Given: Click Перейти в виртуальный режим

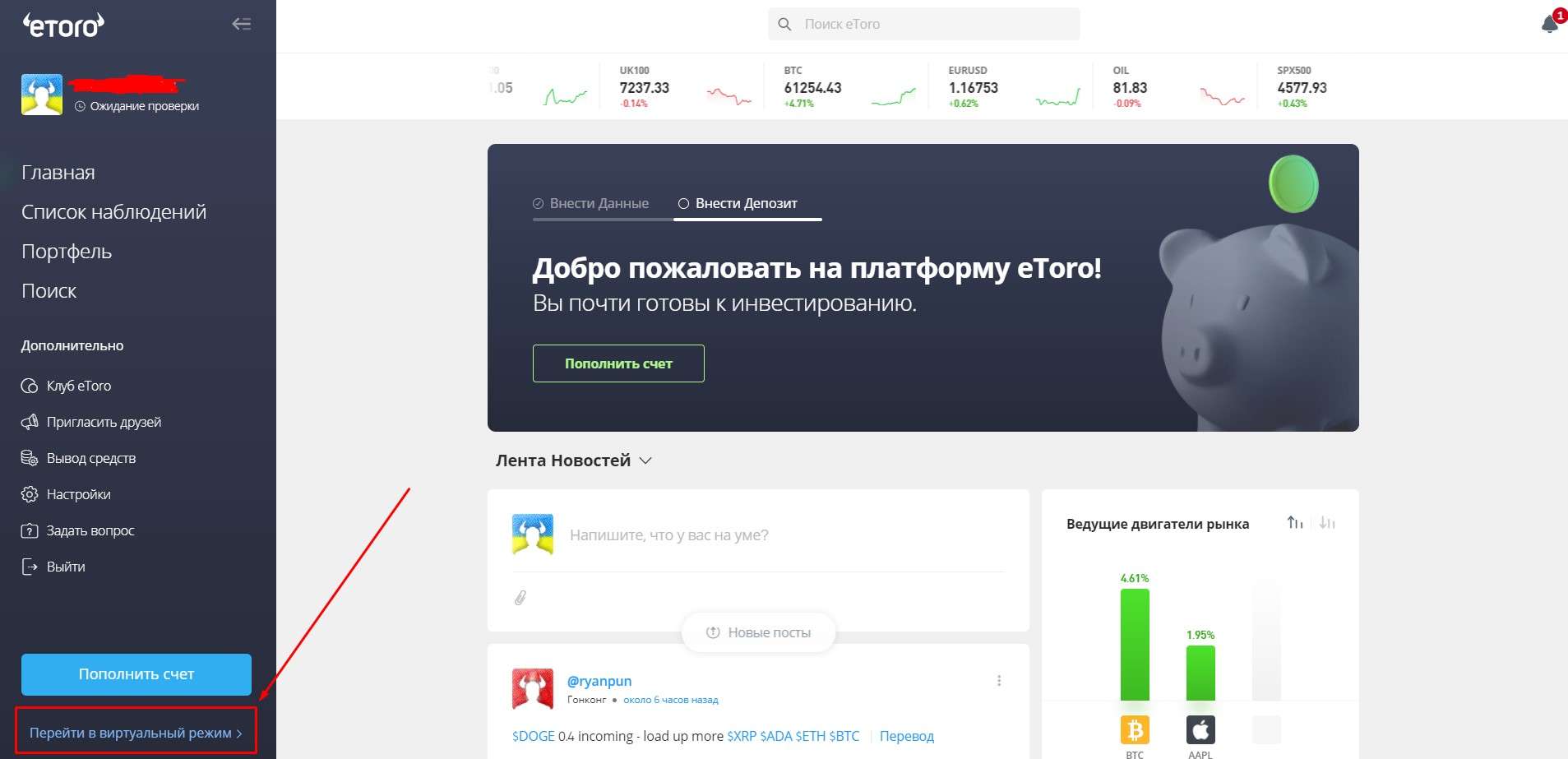Looking at the screenshot, I should pos(136,733).
